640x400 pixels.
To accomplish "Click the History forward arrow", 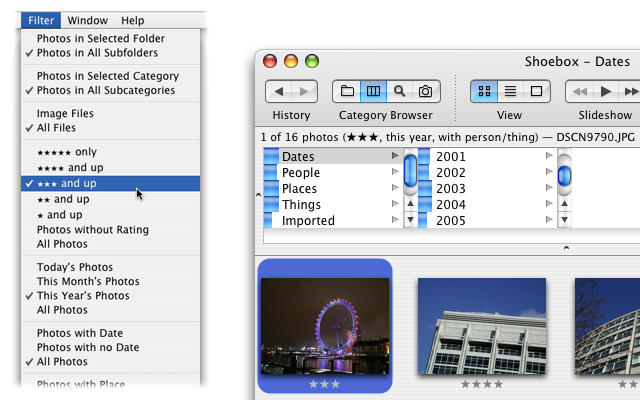I will [304, 92].
